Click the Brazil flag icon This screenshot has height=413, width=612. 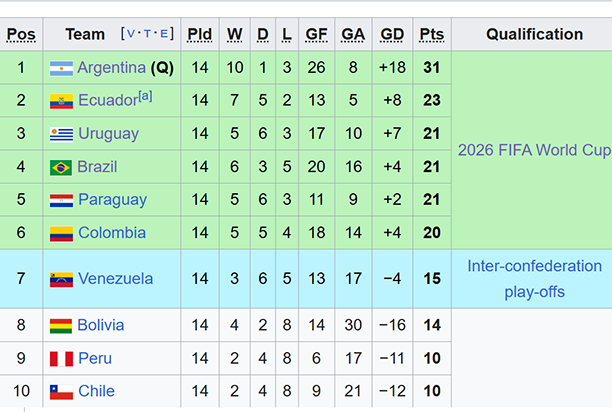click(x=60, y=168)
